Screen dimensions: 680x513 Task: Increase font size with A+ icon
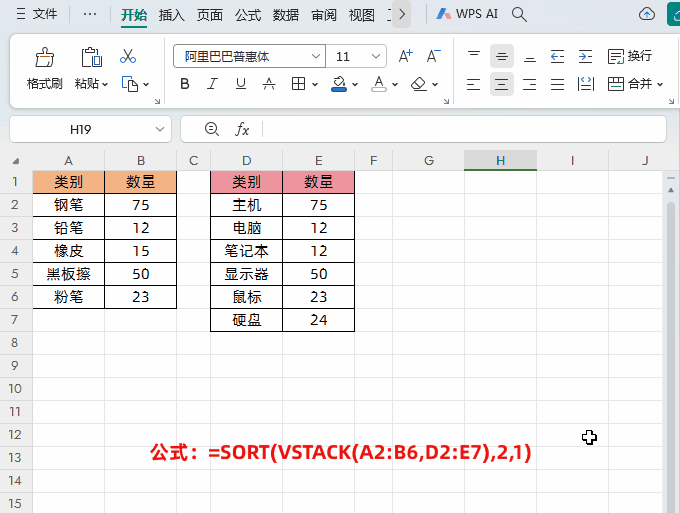coord(405,56)
